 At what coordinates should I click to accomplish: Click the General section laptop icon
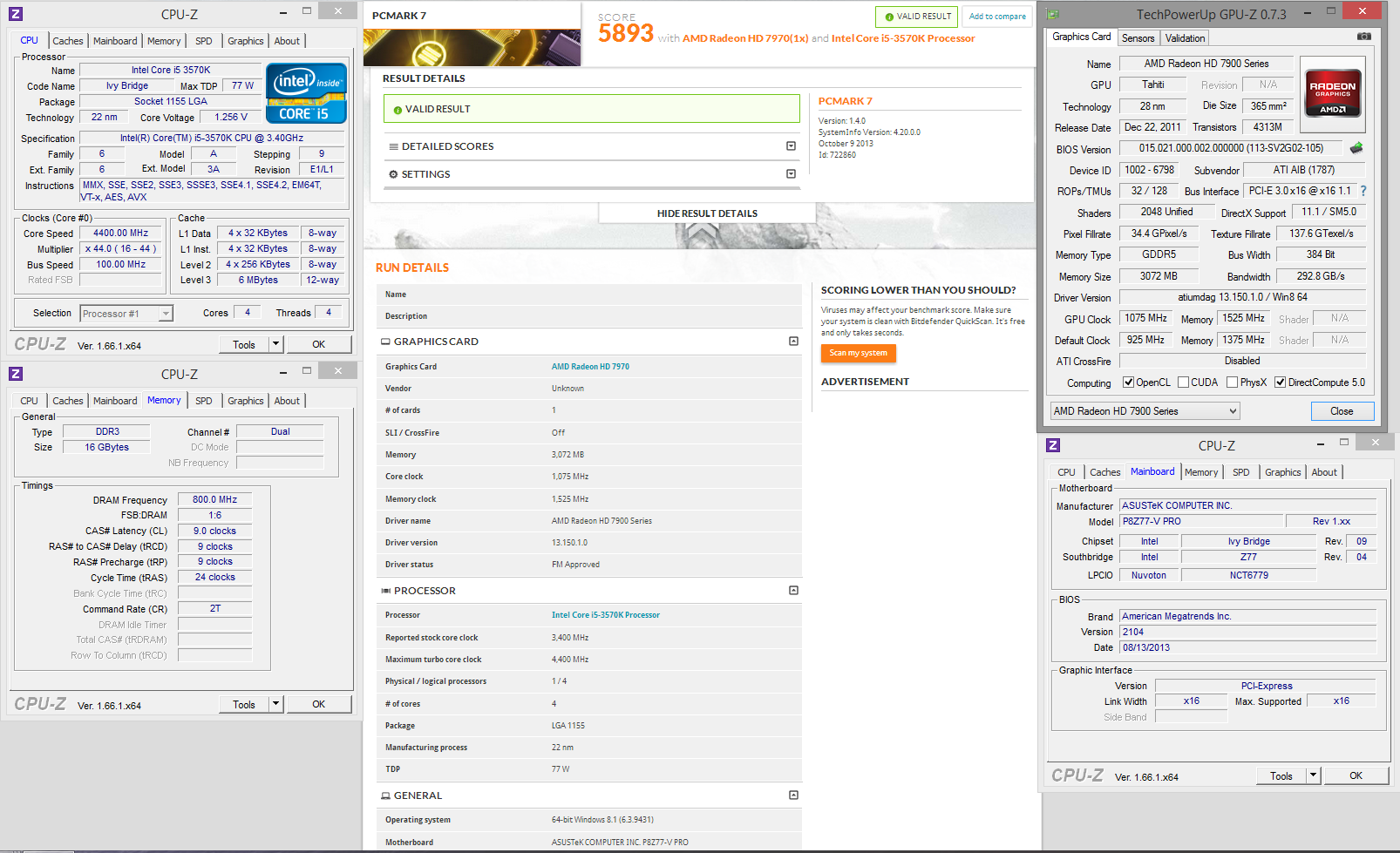coord(385,795)
